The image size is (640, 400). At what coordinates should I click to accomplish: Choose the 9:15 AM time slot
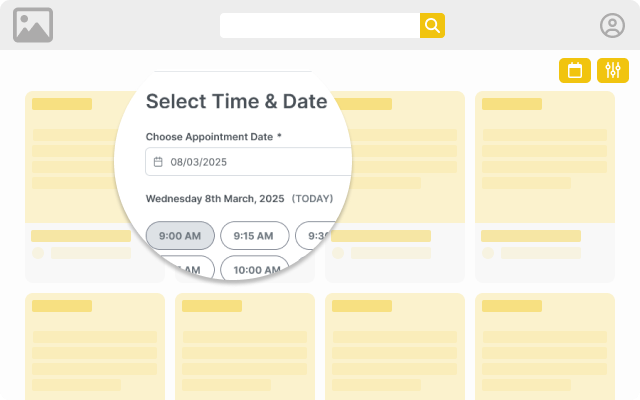point(254,236)
